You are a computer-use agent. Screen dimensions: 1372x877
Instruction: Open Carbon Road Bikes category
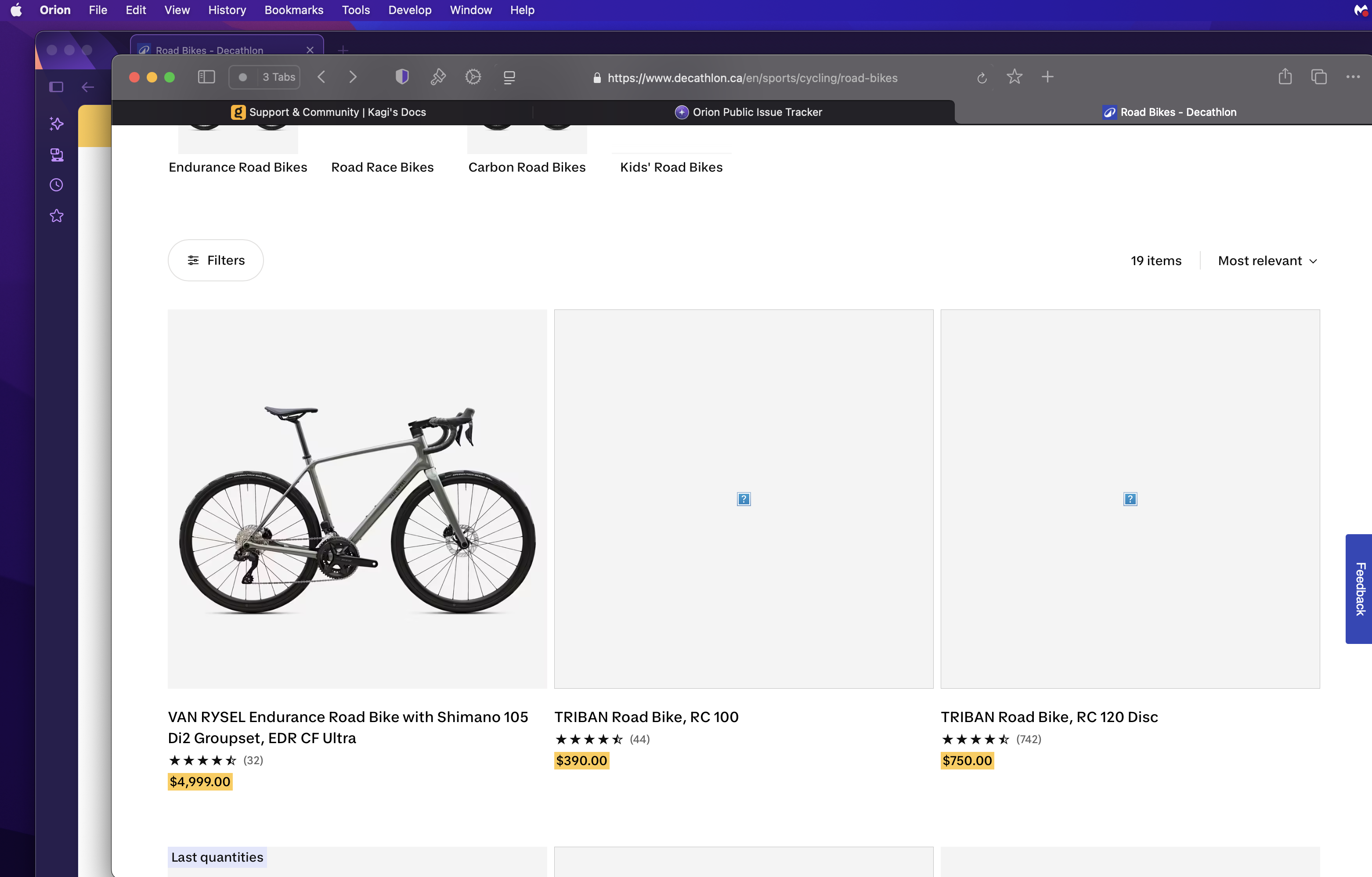click(527, 167)
